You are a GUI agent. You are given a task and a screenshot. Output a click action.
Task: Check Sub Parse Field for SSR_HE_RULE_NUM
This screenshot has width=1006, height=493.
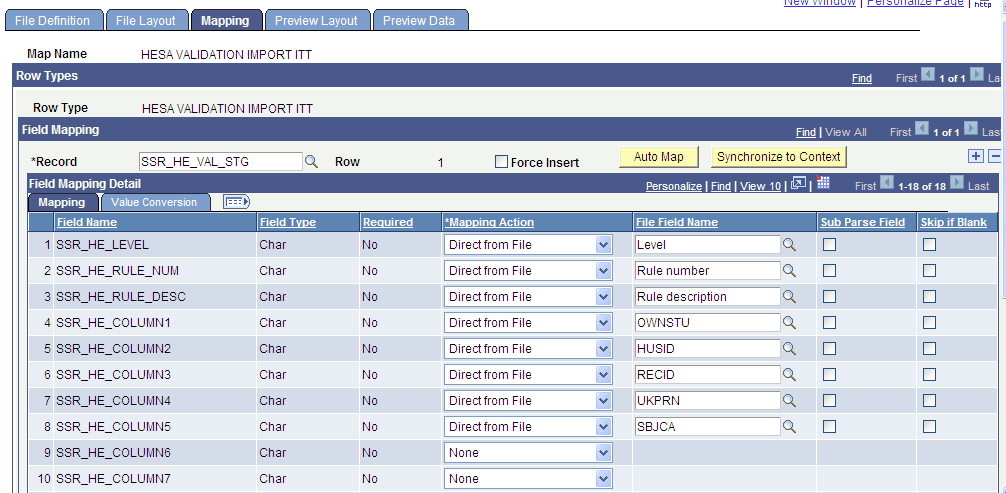[830, 271]
